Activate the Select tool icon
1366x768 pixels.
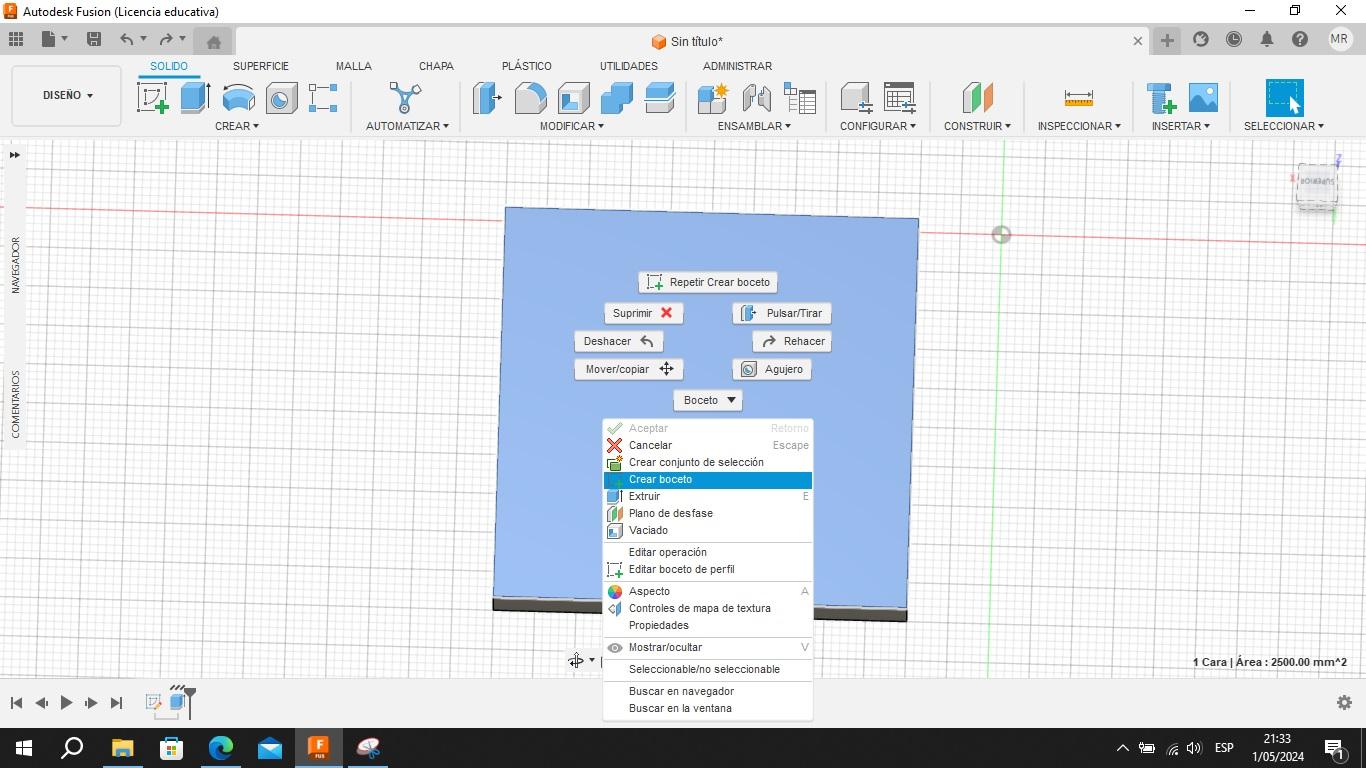(1284, 98)
